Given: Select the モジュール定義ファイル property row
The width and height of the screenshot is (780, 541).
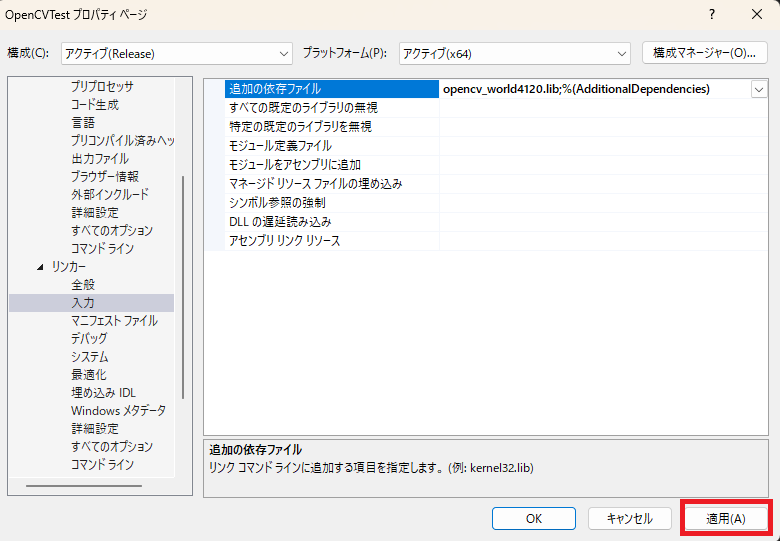Looking at the screenshot, I should point(280,146).
